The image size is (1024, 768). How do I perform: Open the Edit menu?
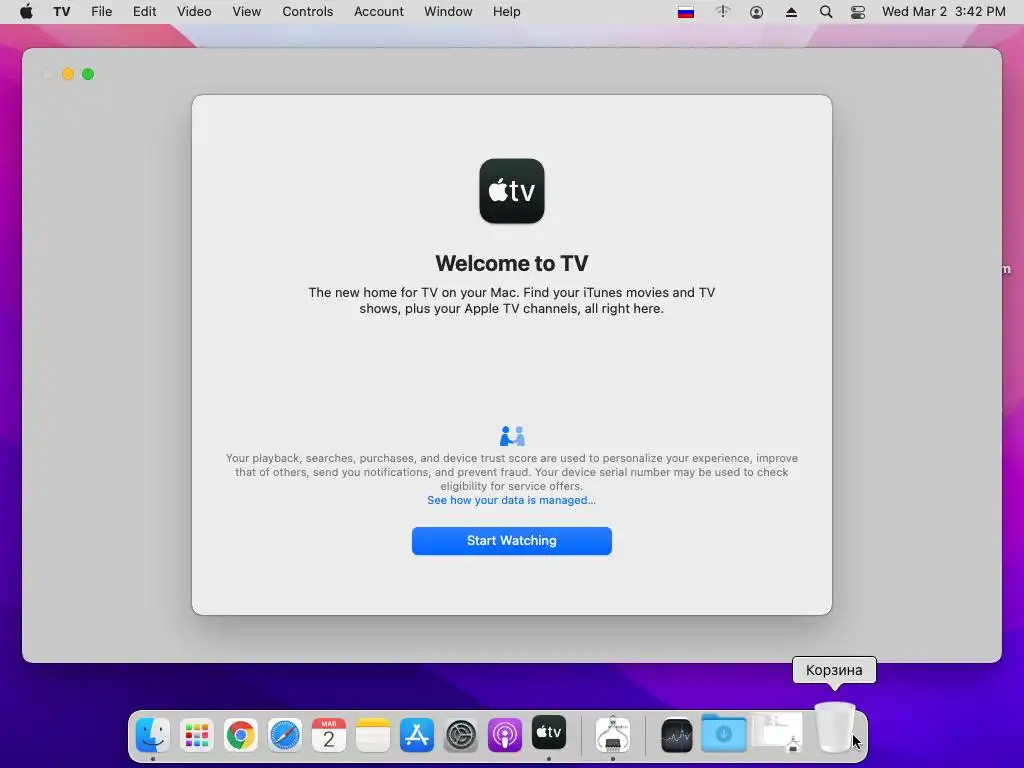pyautogui.click(x=144, y=11)
